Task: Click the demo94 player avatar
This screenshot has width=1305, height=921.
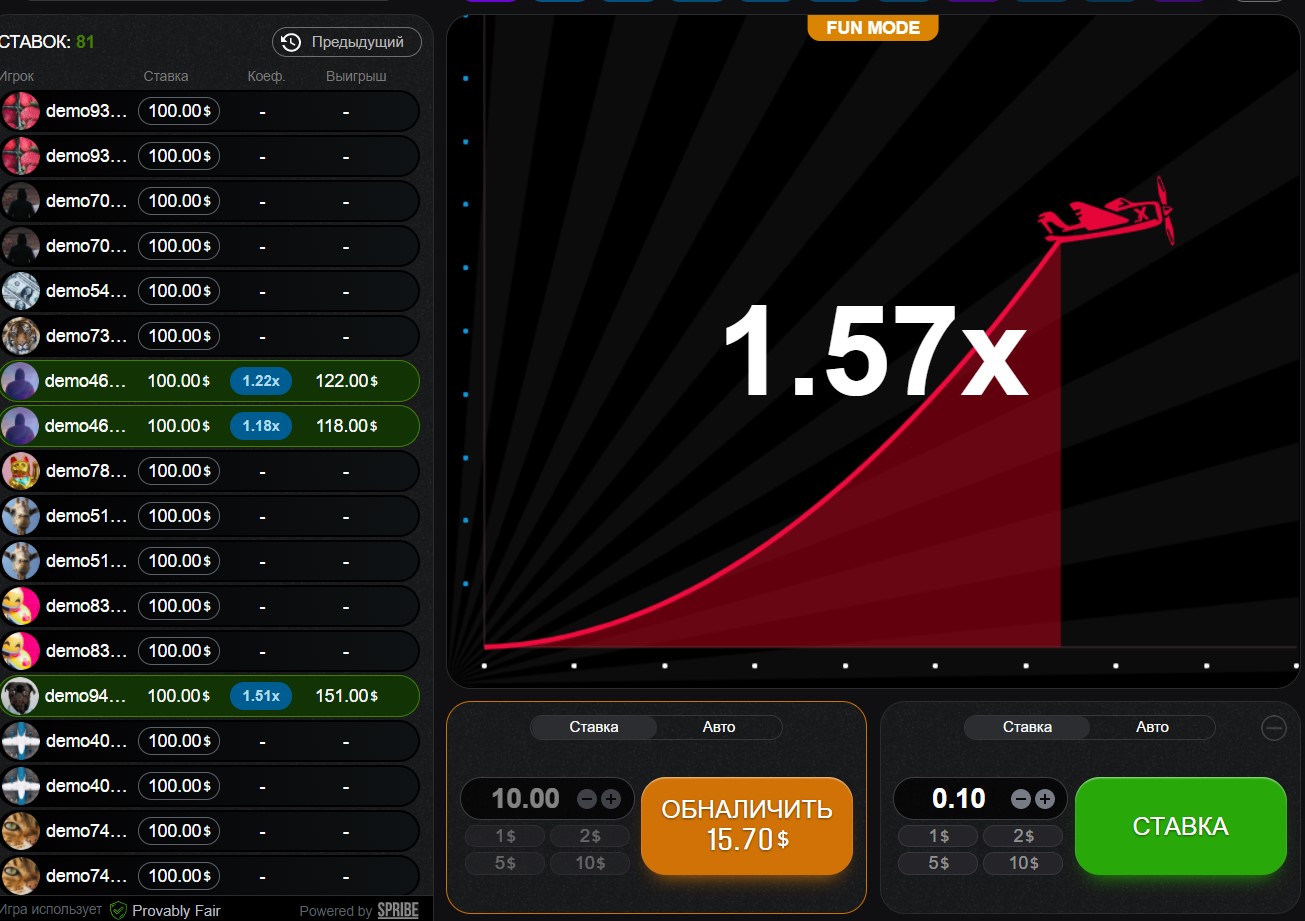Action: pyautogui.click(x=21, y=696)
